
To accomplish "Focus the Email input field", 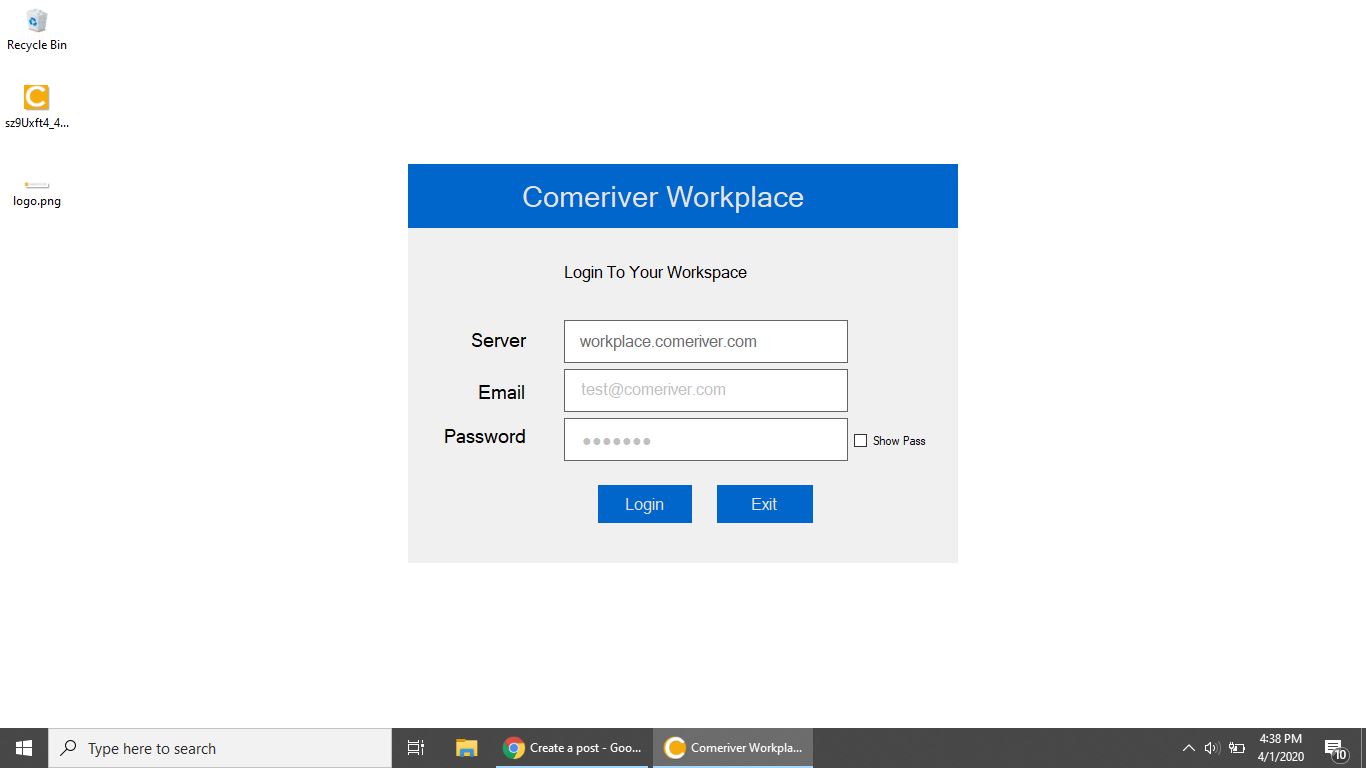I will click(705, 390).
